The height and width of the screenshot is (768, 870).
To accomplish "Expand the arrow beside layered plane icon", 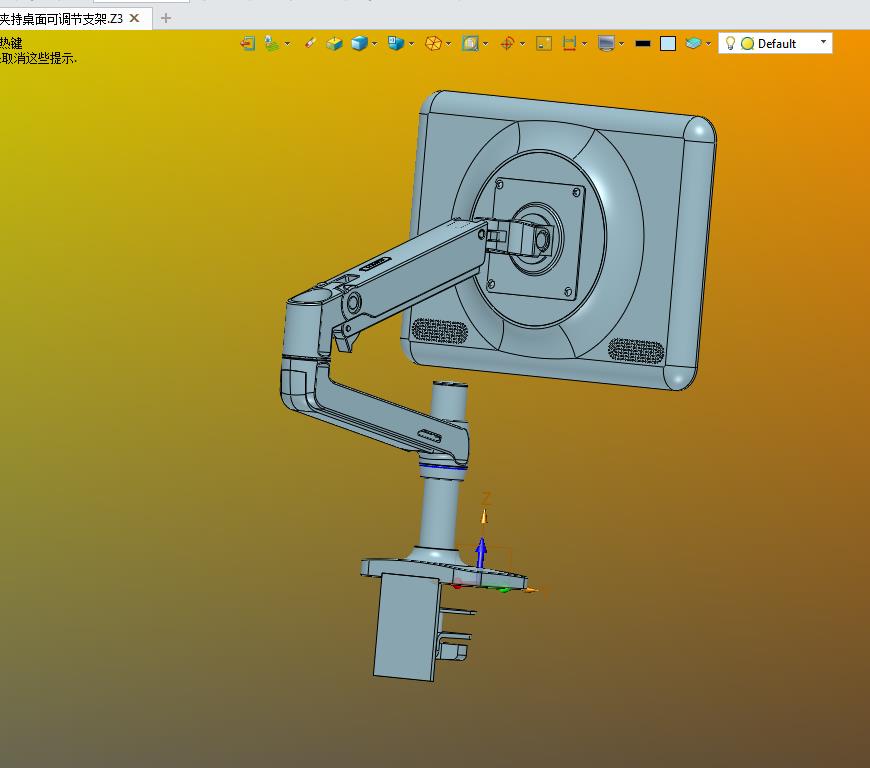I will click(x=709, y=44).
